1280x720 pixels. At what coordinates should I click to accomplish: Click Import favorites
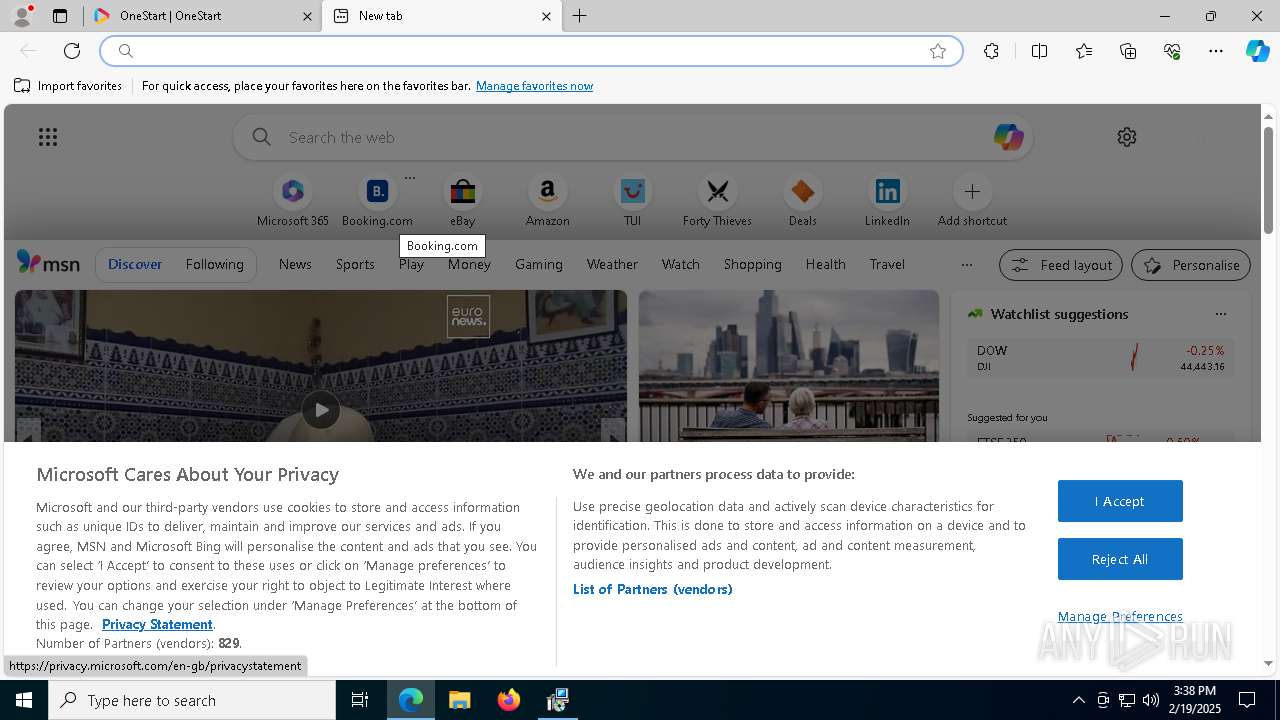[x=68, y=86]
